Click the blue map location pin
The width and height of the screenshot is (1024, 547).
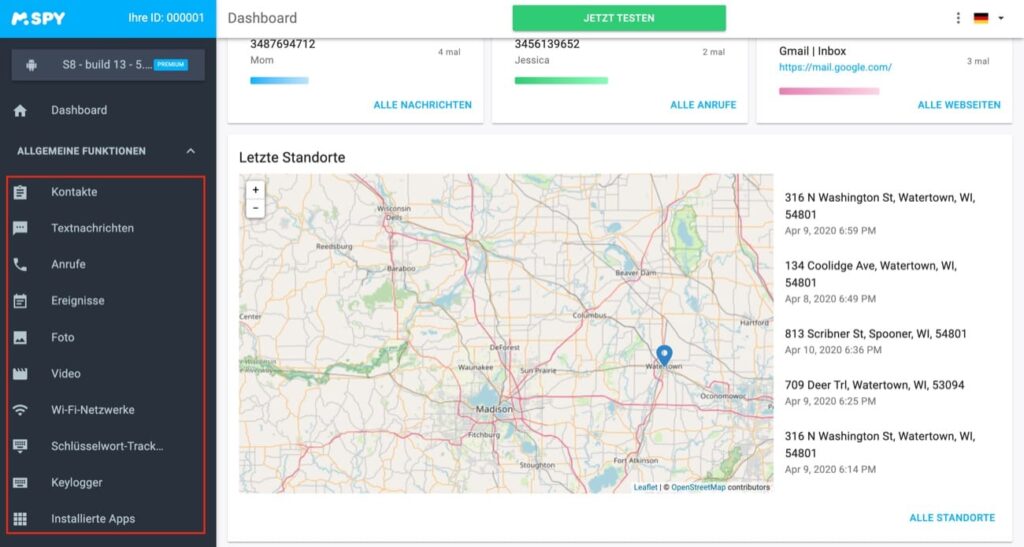(664, 355)
